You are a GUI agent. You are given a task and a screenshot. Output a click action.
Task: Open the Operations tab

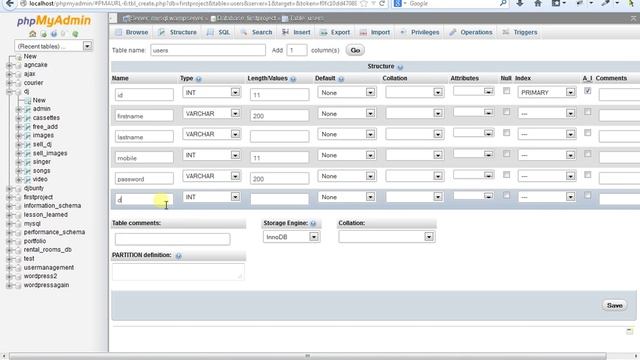pyautogui.click(x=471, y=32)
